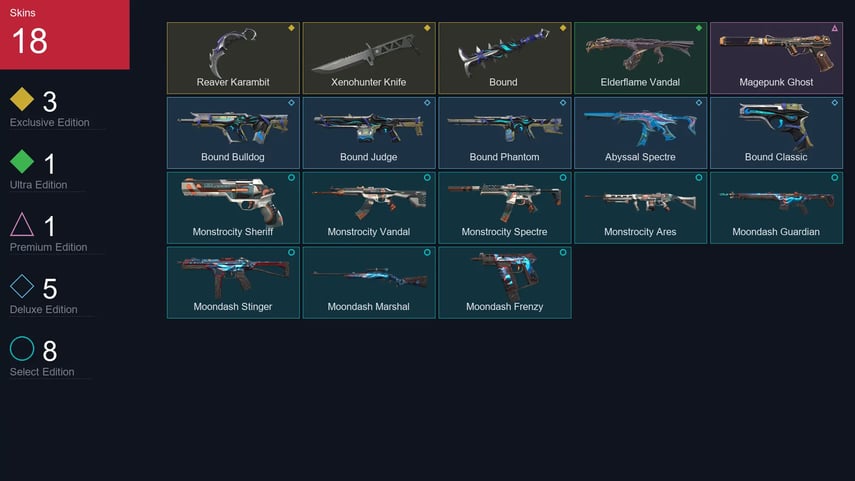Viewport: 855px width, 481px height.
Task: Select the Bound Classic pistol skin
Action: [x=776, y=133]
